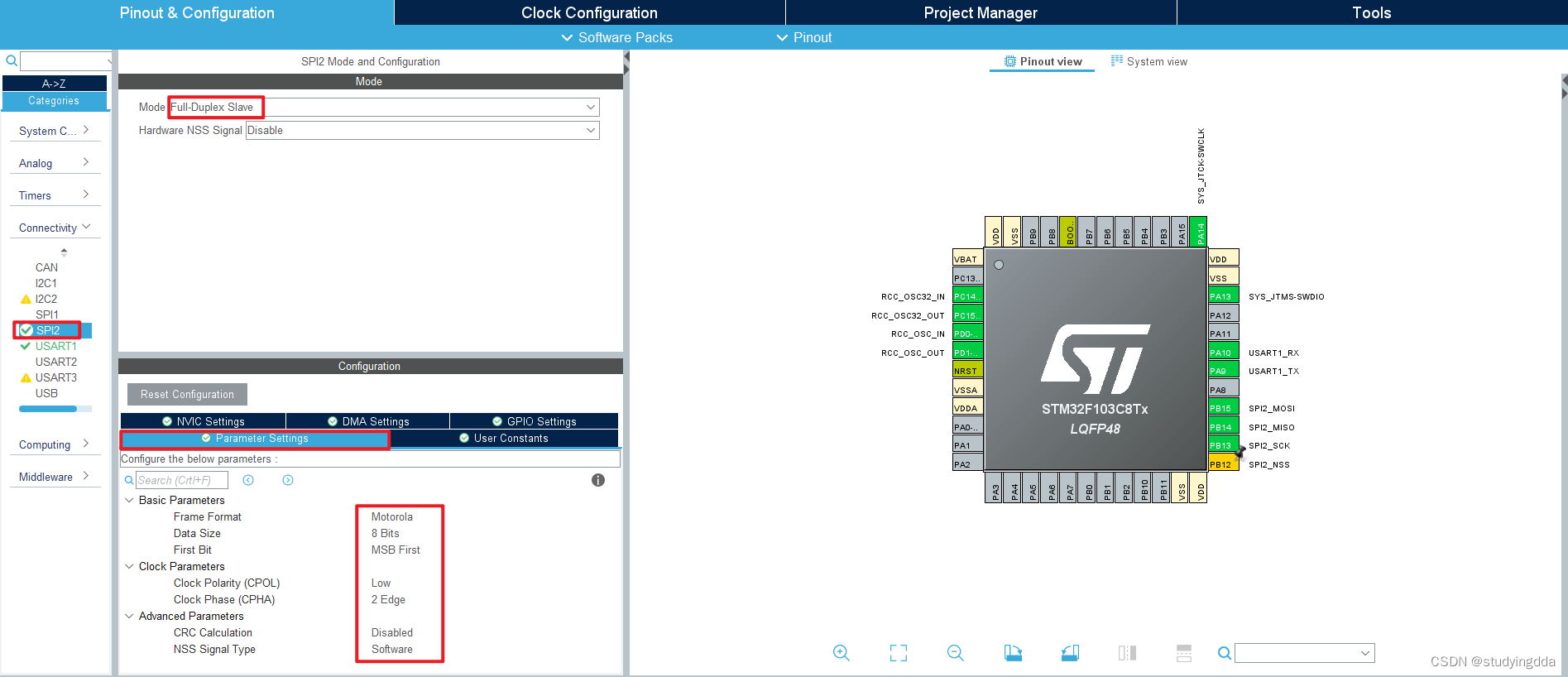Click the parameter search magnifier icon
Image resolution: width=1568 pixels, height=677 pixels.
click(x=129, y=480)
